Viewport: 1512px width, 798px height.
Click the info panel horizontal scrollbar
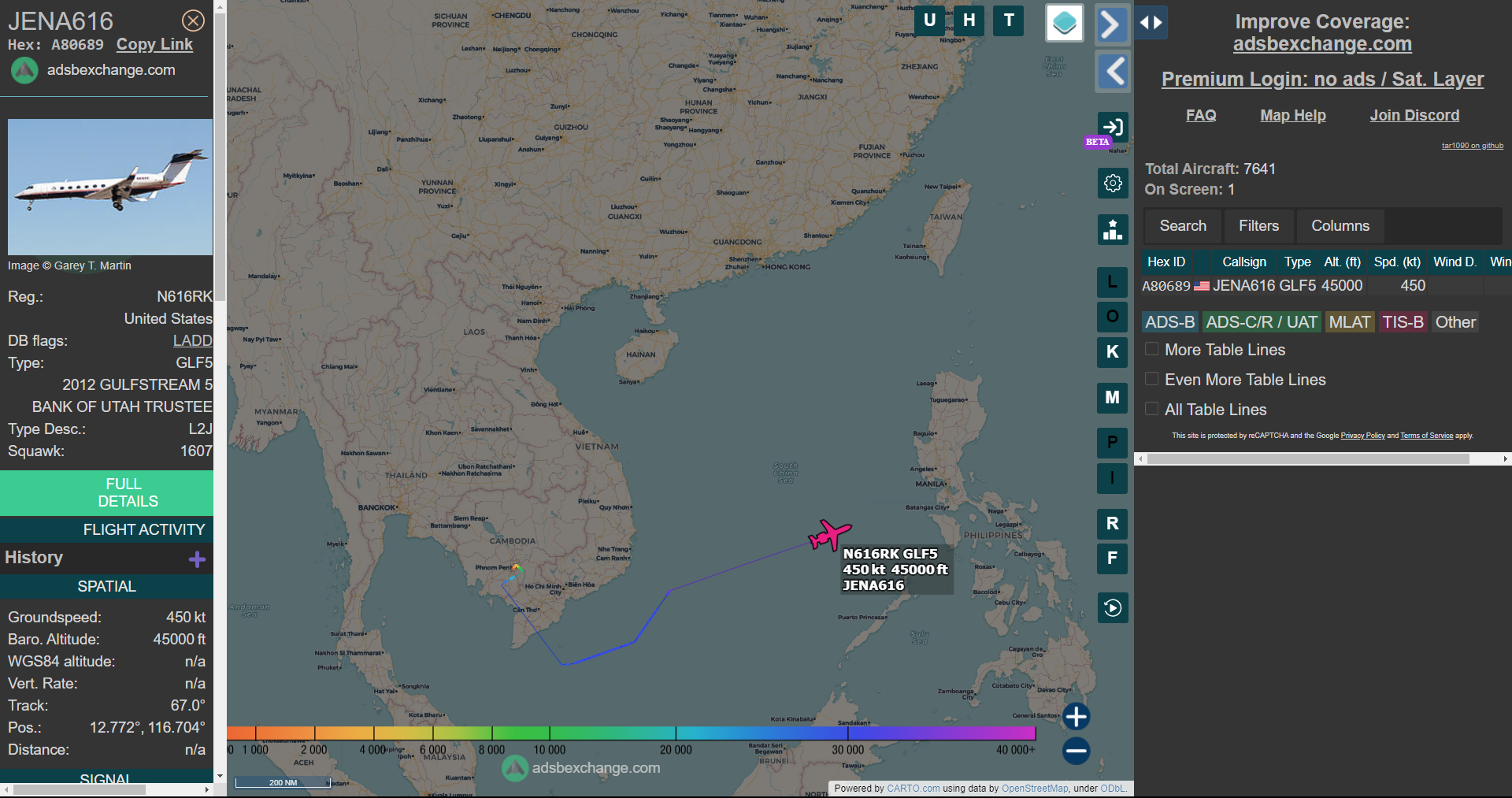click(79, 789)
